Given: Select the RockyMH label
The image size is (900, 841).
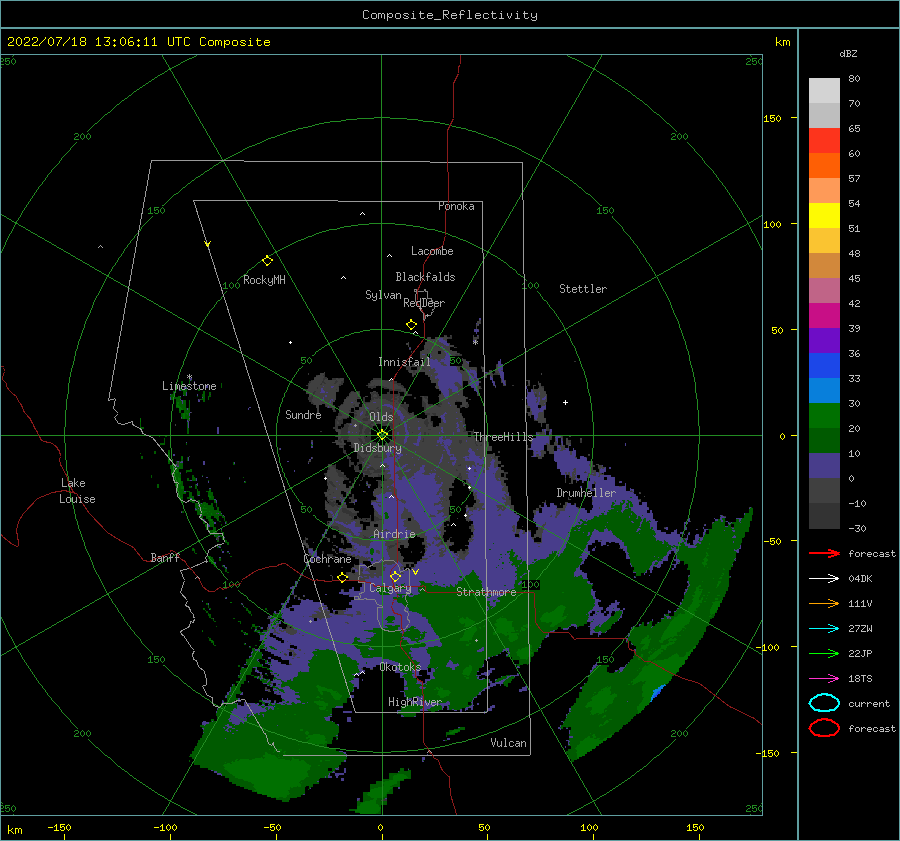Looking at the screenshot, I should 264,280.
